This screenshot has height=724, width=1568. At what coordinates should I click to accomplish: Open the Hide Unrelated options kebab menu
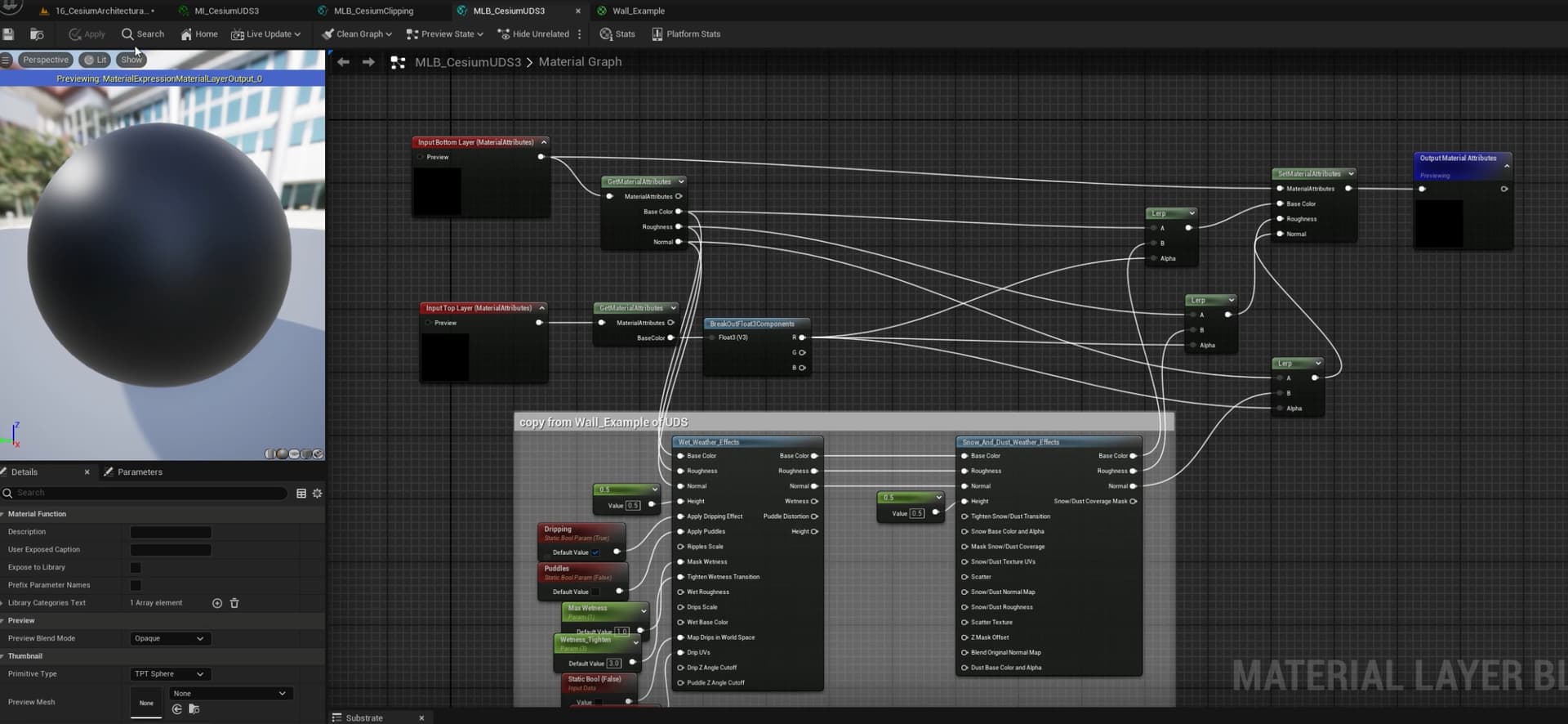(580, 34)
